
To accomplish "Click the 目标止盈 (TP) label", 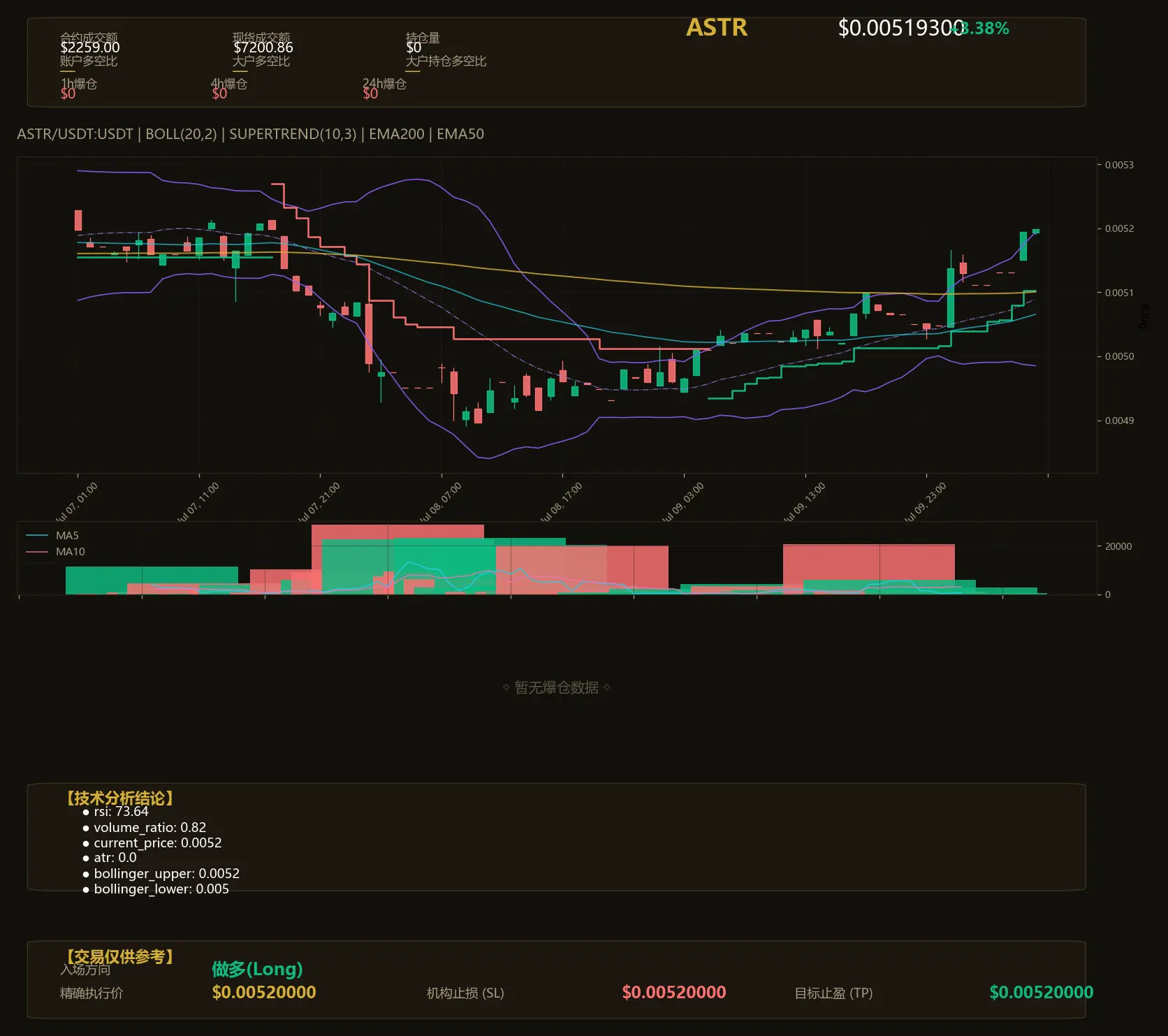I will [833, 993].
